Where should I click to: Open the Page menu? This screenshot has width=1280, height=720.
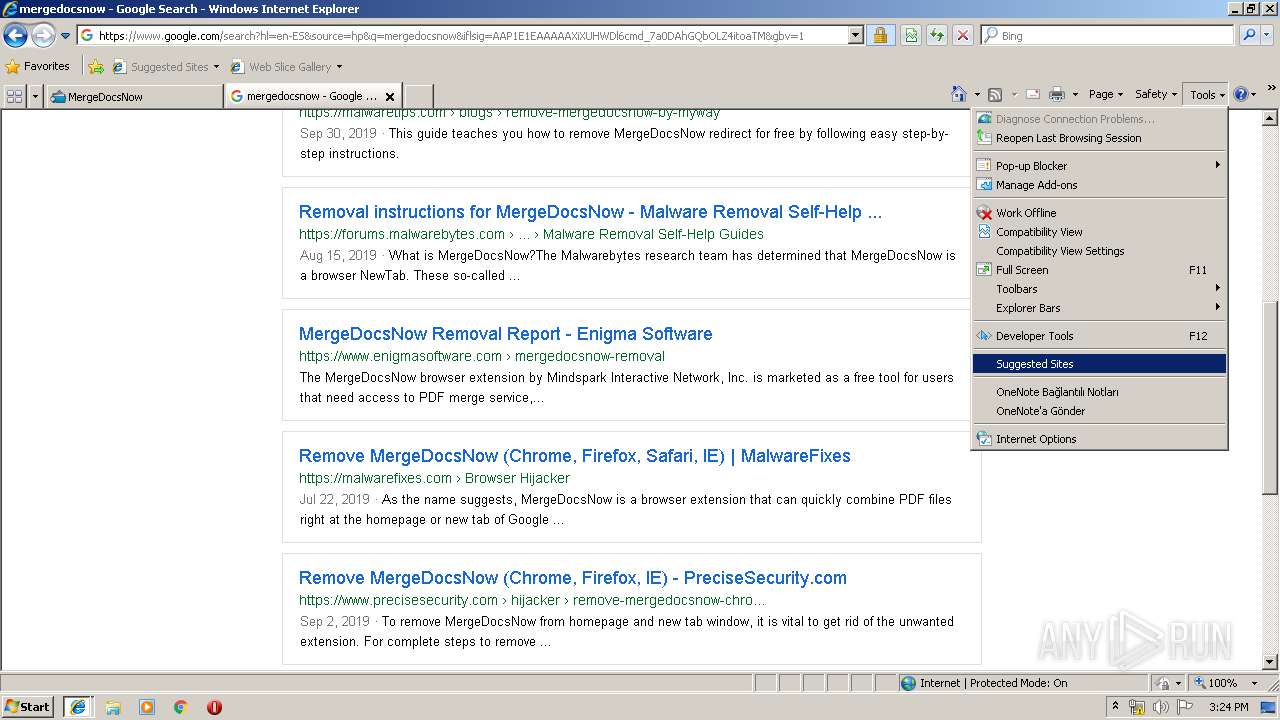pyautogui.click(x=1105, y=94)
